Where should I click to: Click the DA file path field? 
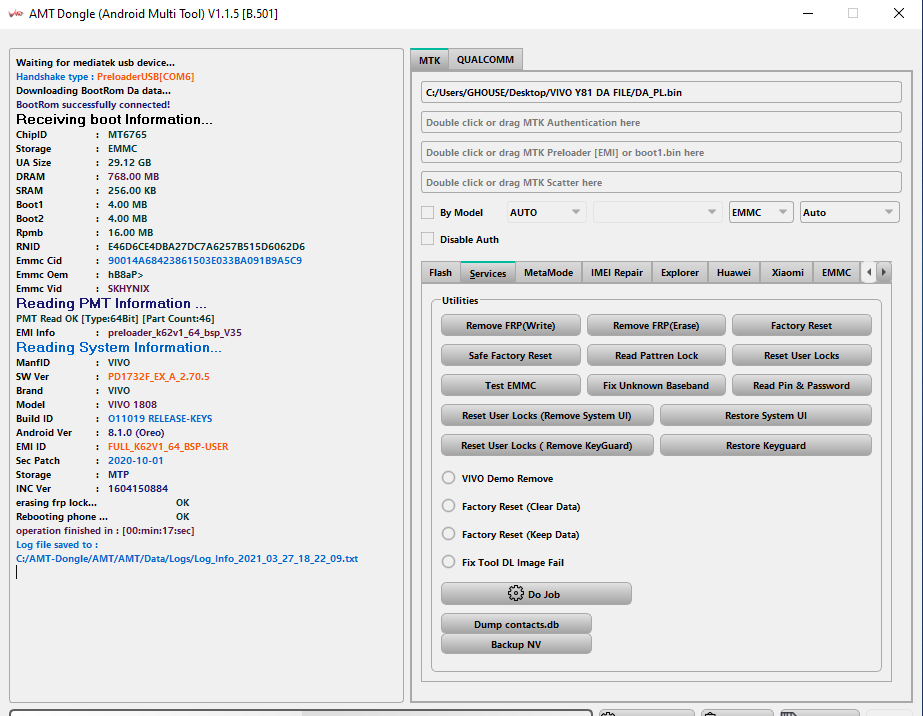661,92
